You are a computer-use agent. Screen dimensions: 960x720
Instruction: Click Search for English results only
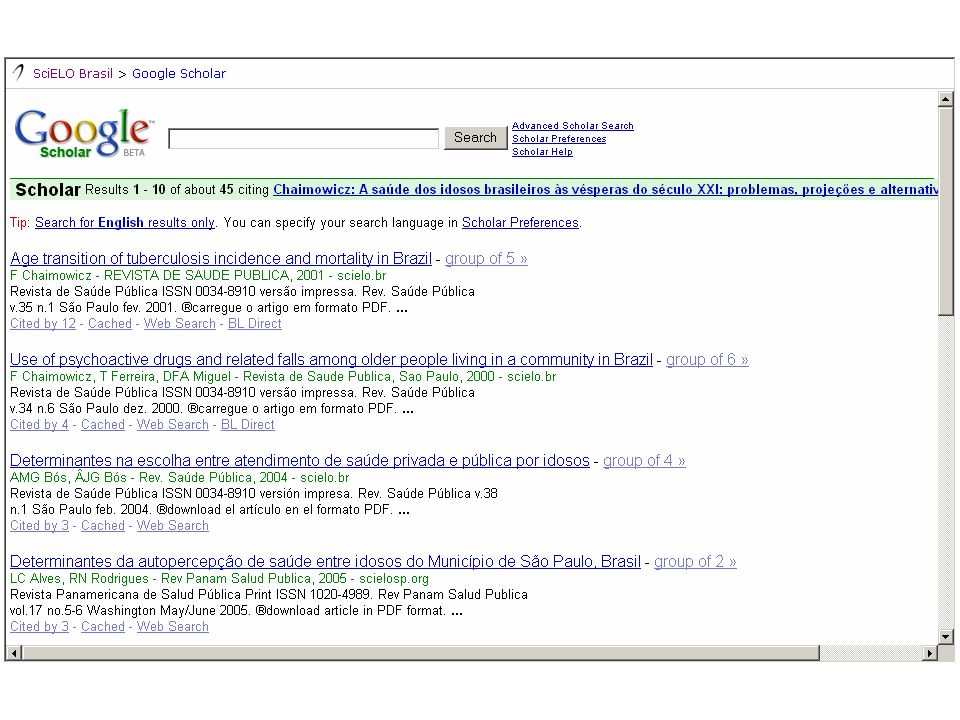point(125,222)
